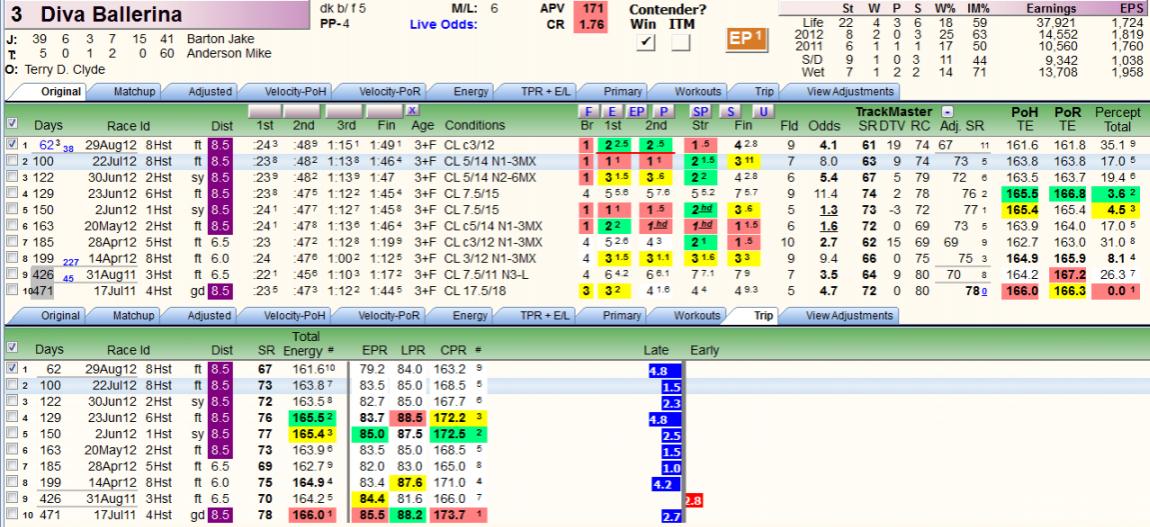This screenshot has width=1150, height=527.
Task: Click owner name Terry D. Clyde
Action: (x=65, y=70)
